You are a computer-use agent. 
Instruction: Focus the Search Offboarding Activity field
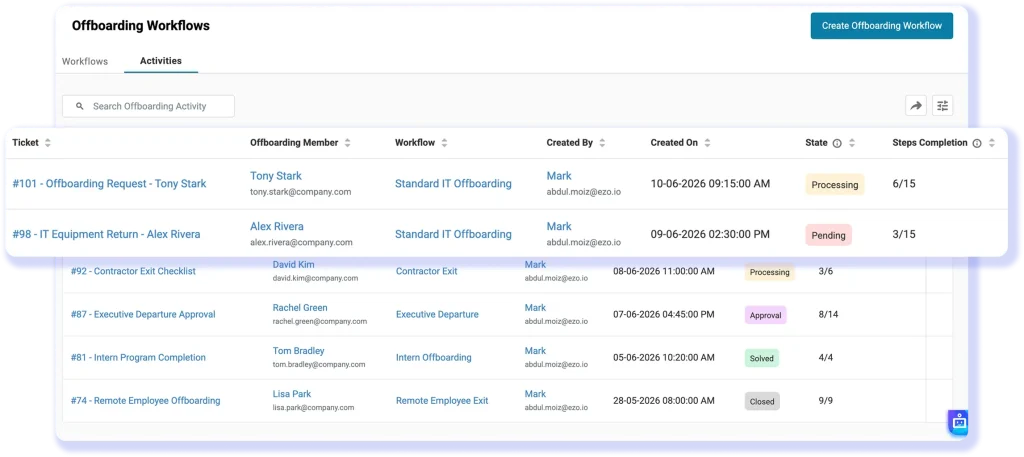[148, 106]
